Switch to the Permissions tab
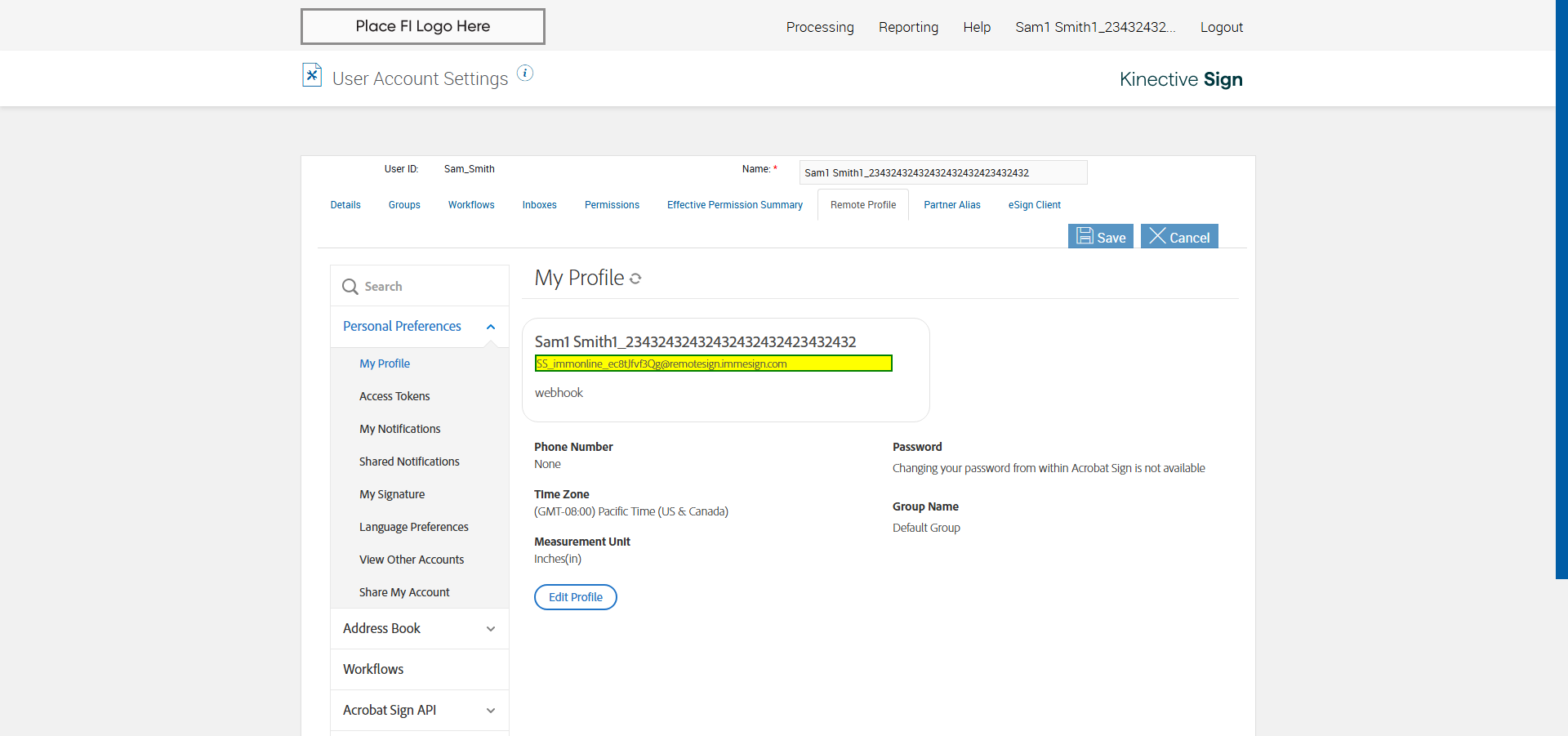This screenshot has height=736, width=1568. (612, 205)
